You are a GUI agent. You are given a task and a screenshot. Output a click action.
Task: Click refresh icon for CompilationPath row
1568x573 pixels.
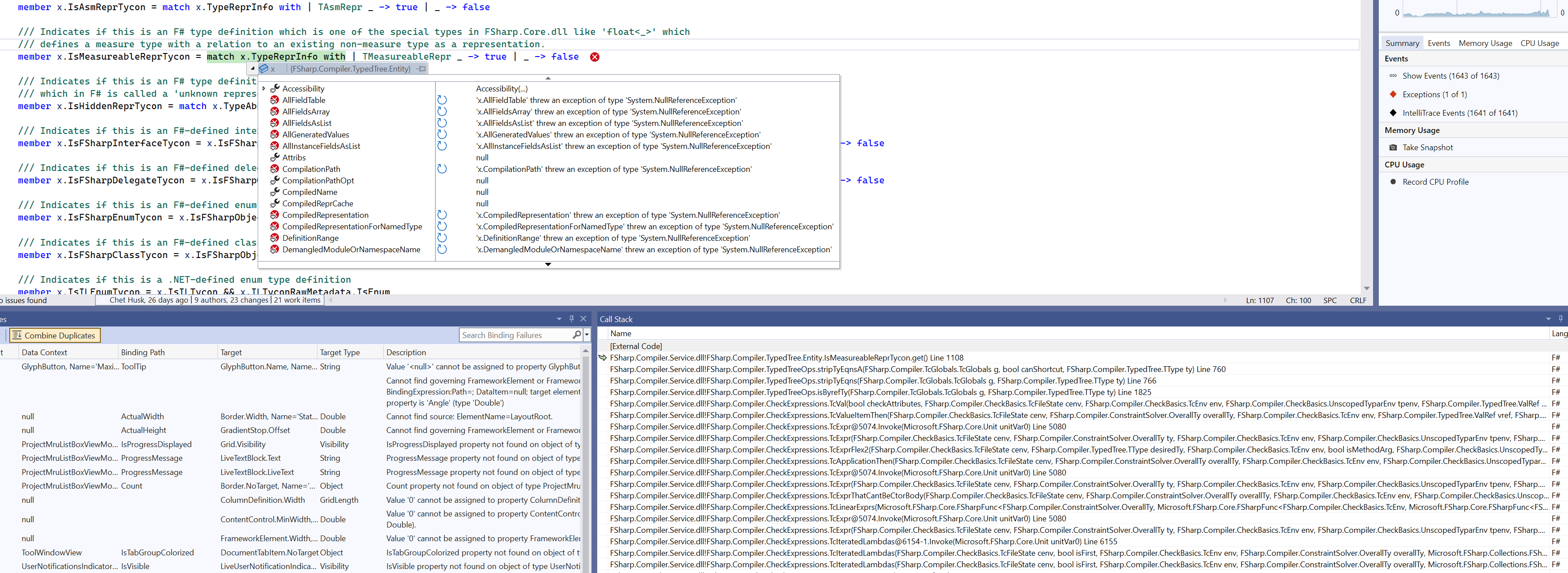tap(442, 169)
